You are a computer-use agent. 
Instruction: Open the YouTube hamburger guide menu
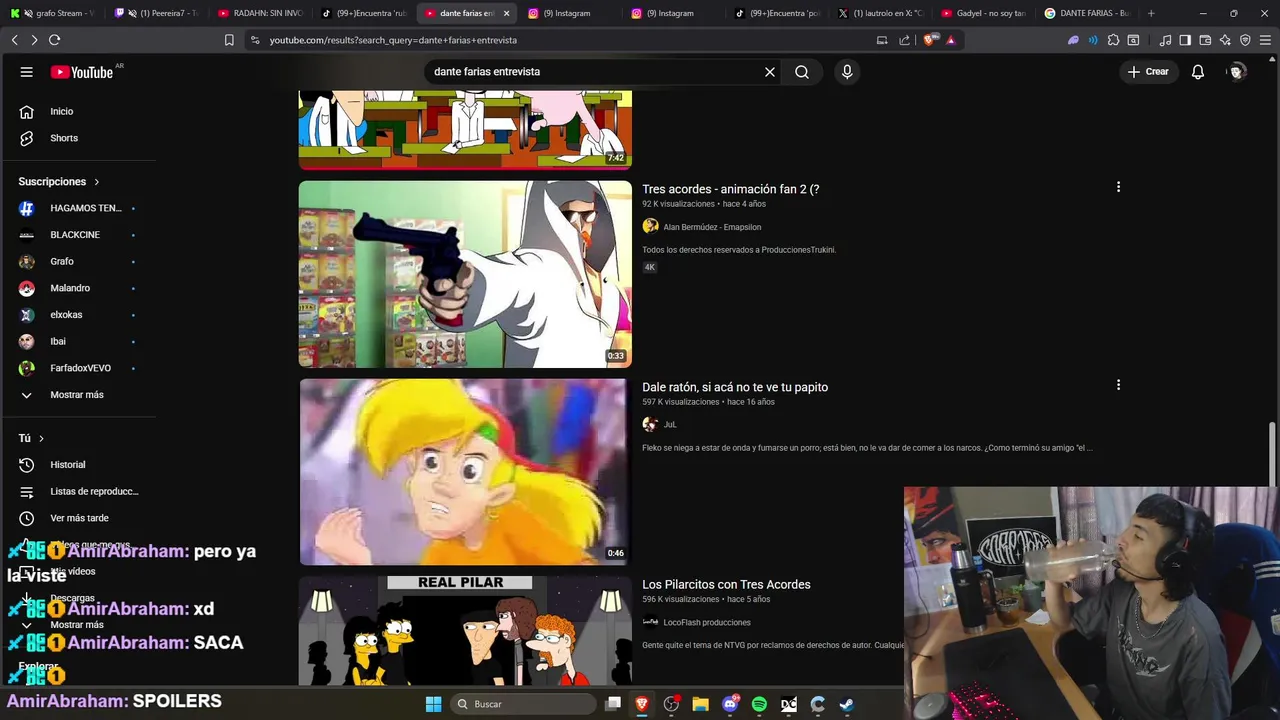[x=27, y=72]
